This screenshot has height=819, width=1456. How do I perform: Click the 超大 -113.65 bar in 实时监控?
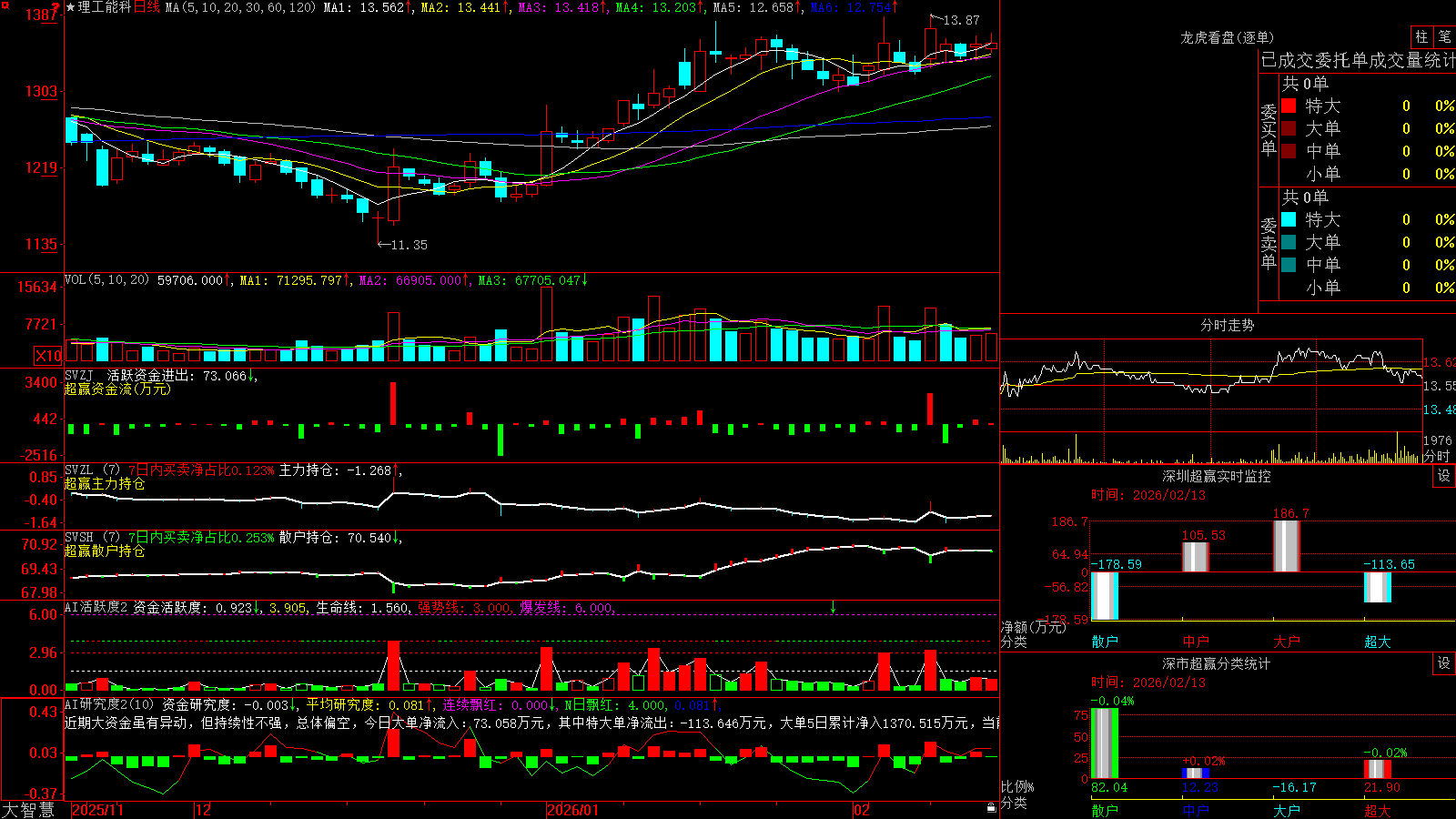[x=1378, y=587]
